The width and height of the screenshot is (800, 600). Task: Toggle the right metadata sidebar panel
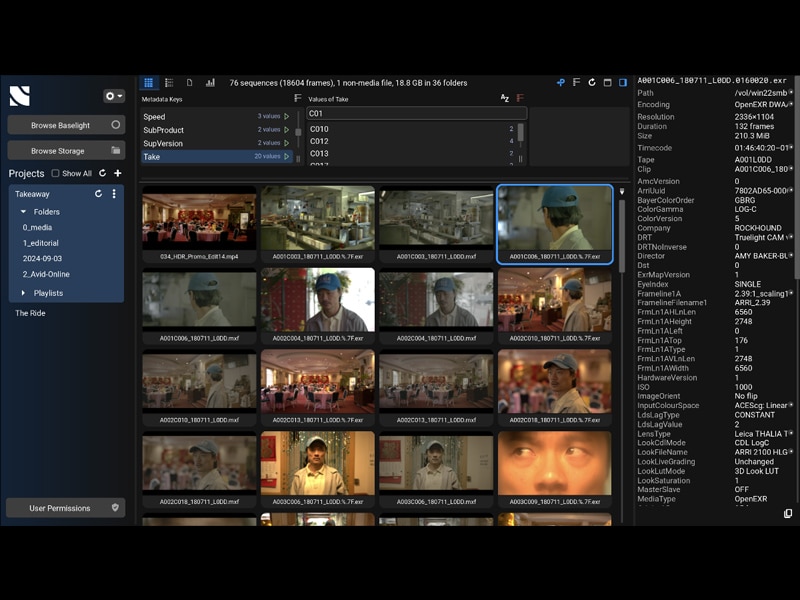(623, 83)
